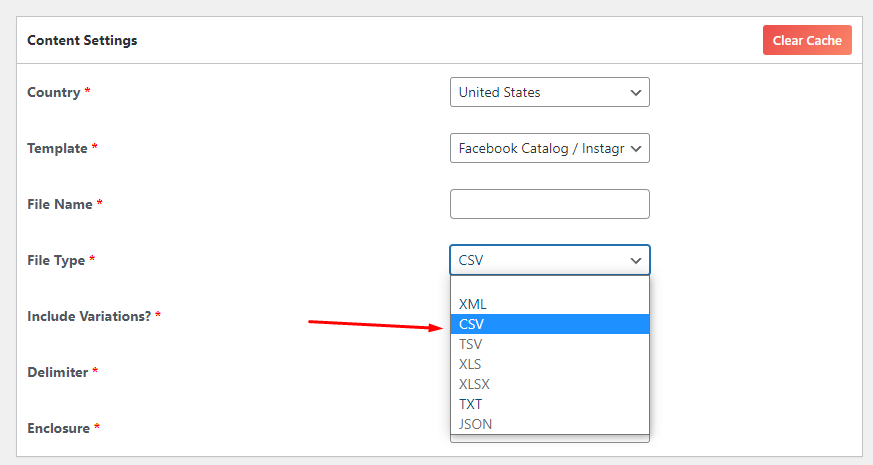Click the File Name text field
873x465 pixels.
pyautogui.click(x=549, y=204)
